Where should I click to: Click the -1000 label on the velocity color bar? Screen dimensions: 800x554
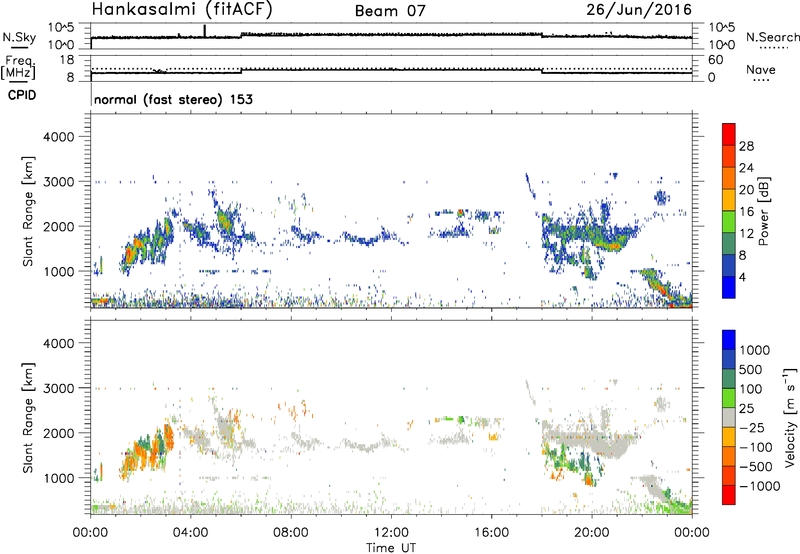click(759, 486)
